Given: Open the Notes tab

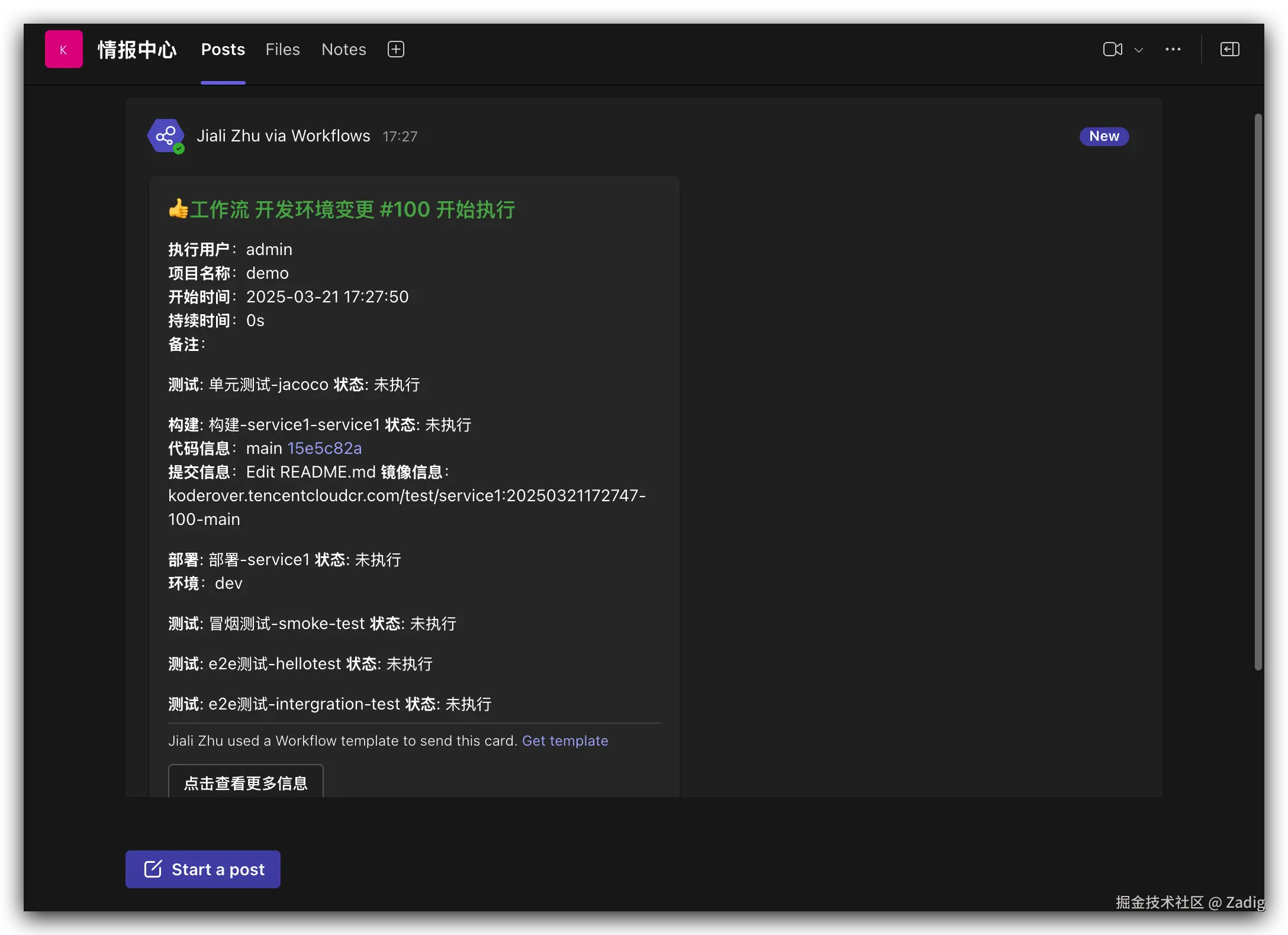Looking at the screenshot, I should click(343, 50).
